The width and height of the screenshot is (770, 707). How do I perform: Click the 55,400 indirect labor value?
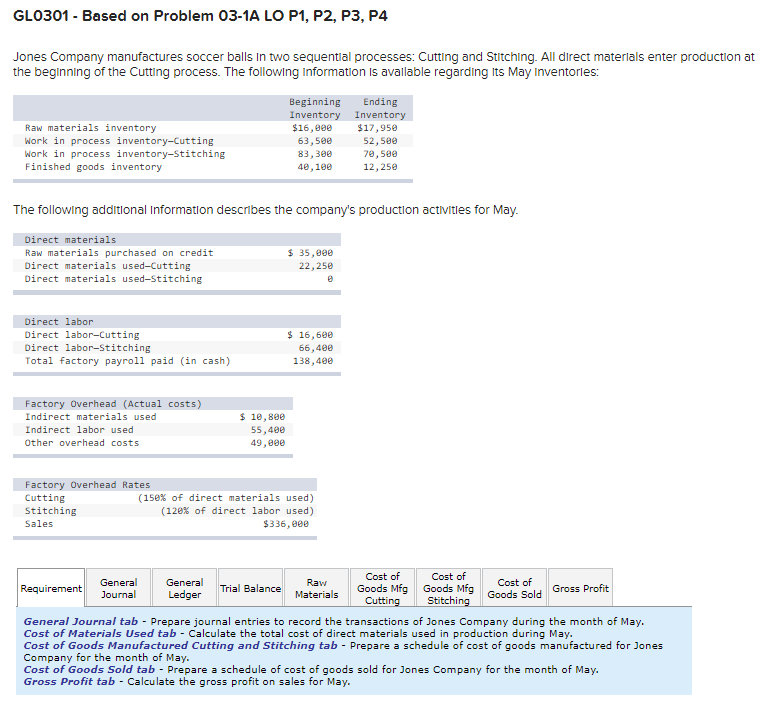point(268,430)
